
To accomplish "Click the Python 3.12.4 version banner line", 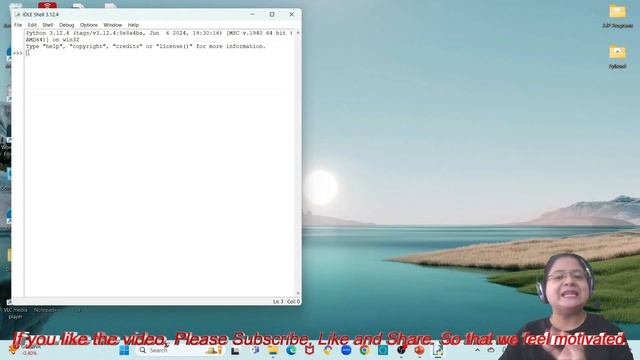I will 159,33.
